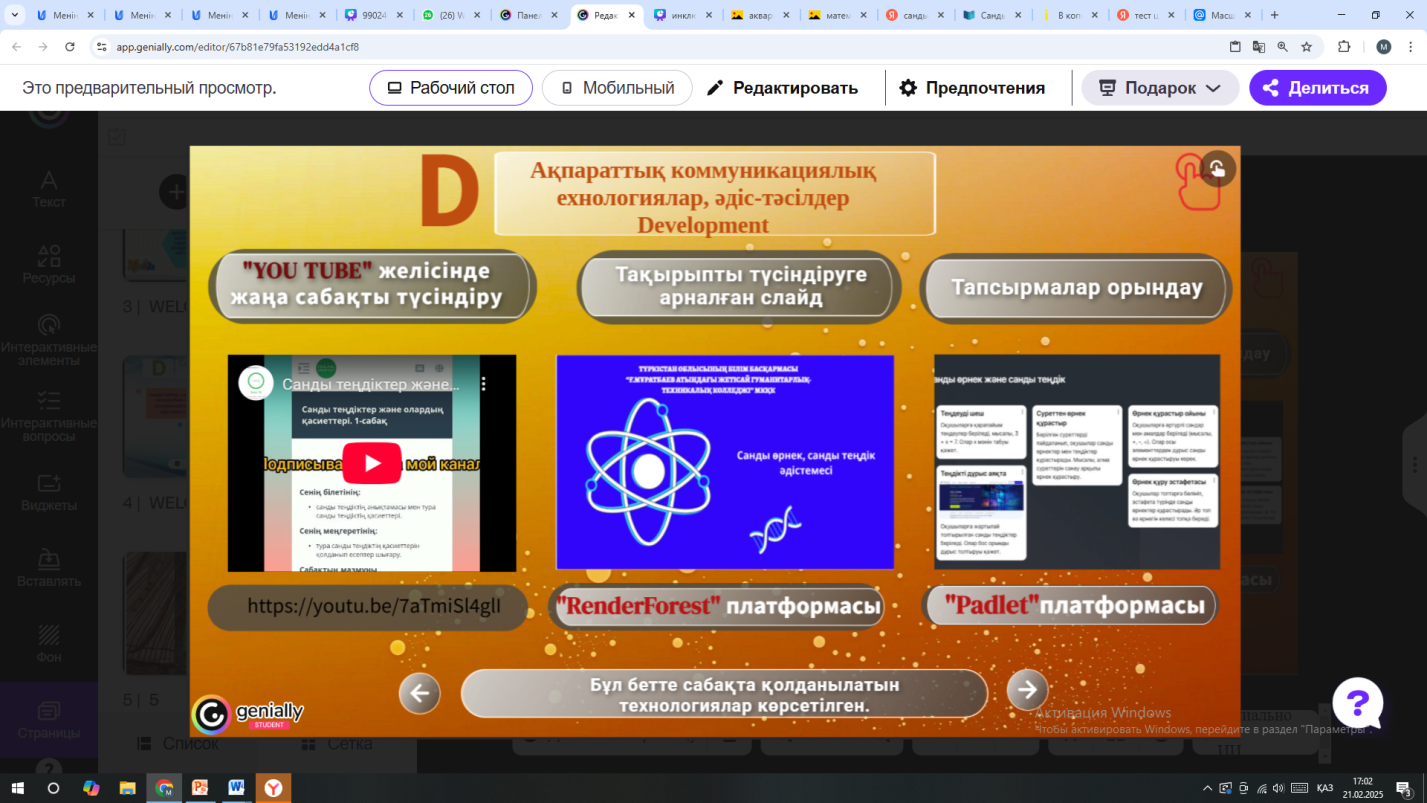The image size is (1427, 803).
Task: Click the Делиться share button
Action: point(1318,88)
